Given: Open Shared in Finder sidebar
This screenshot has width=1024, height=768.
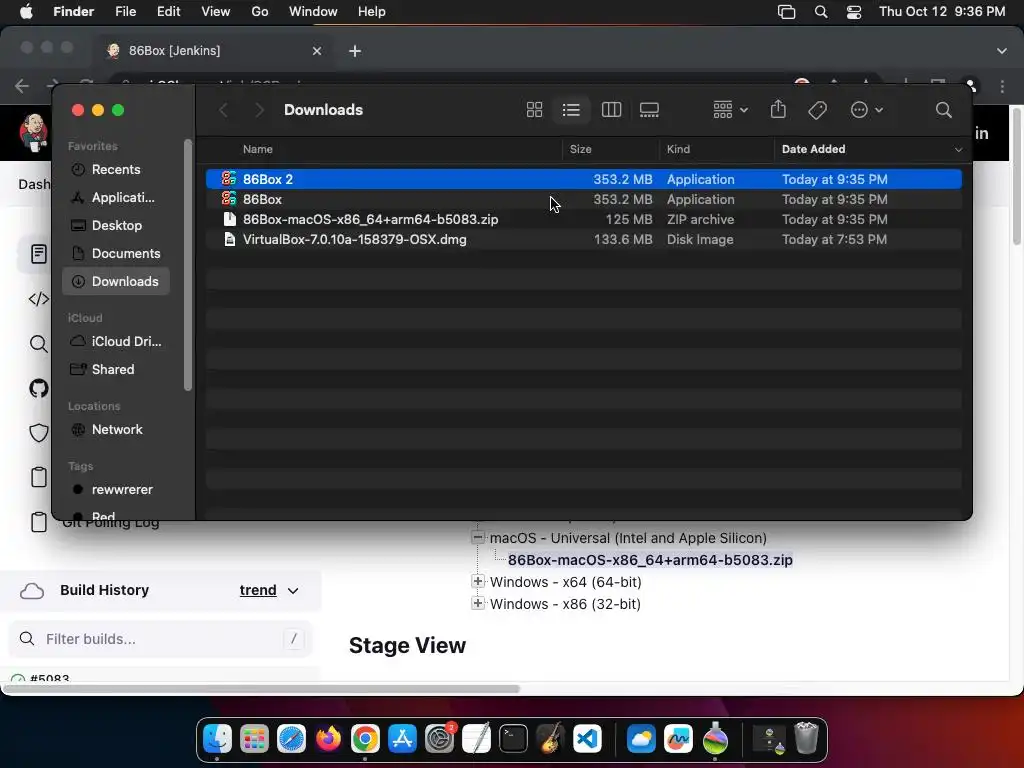Looking at the screenshot, I should coord(116,370).
